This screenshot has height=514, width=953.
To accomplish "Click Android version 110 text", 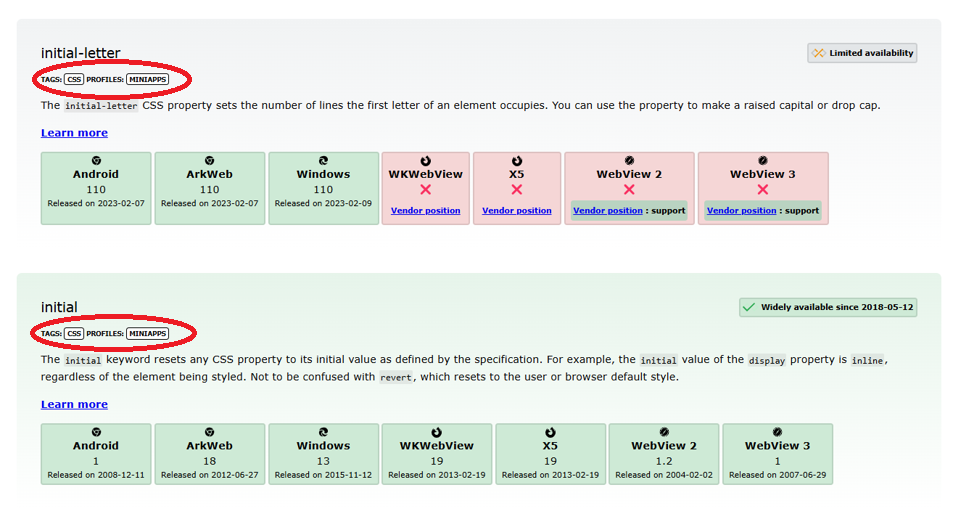I will tap(96, 190).
